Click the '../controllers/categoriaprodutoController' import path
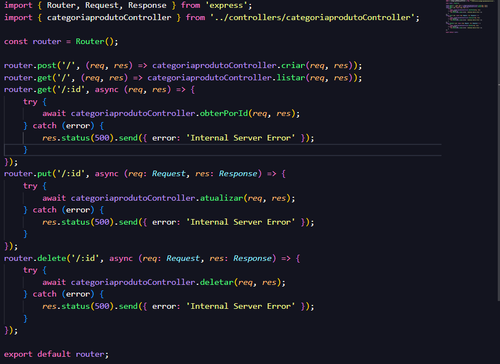500x364 pixels. (312, 18)
